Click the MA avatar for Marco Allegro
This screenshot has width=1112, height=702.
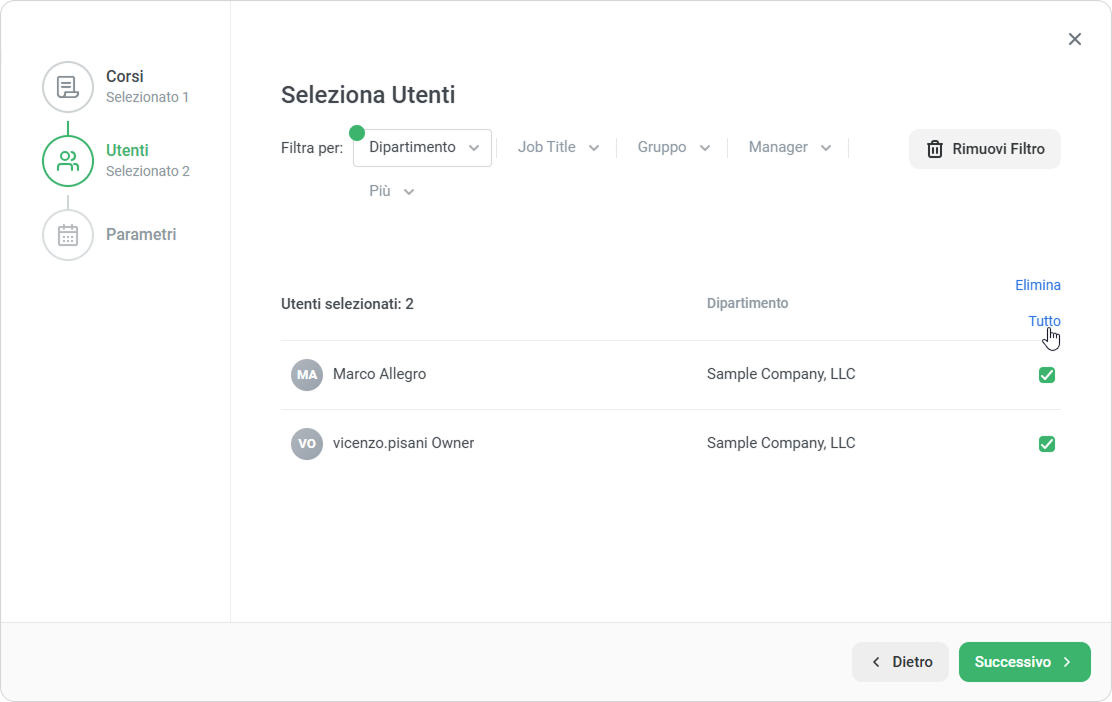307,375
